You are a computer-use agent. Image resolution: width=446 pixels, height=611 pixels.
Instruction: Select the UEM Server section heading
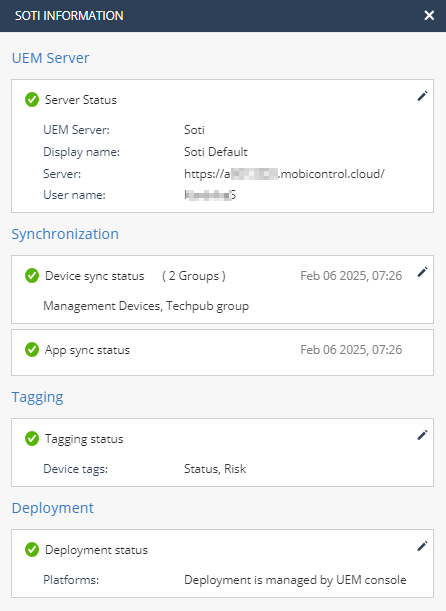click(51, 58)
